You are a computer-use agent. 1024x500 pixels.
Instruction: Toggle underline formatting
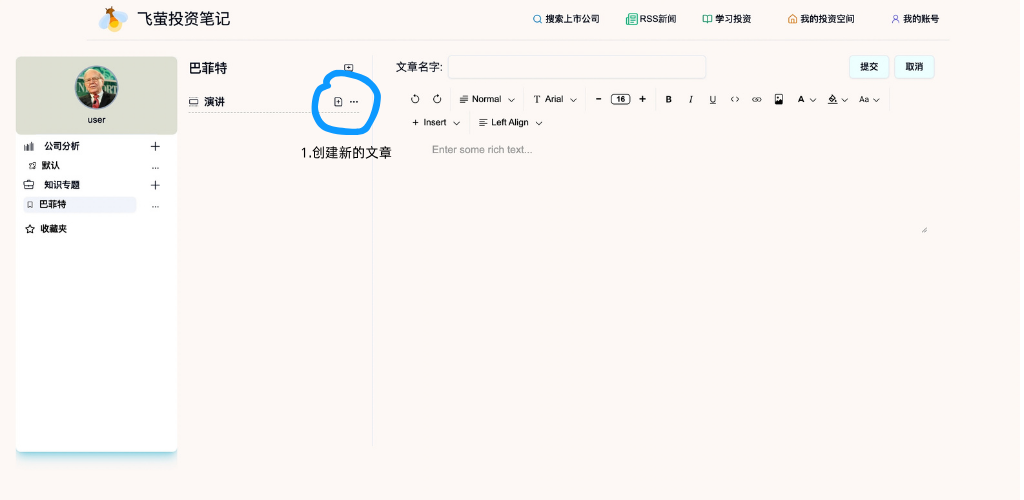712,99
